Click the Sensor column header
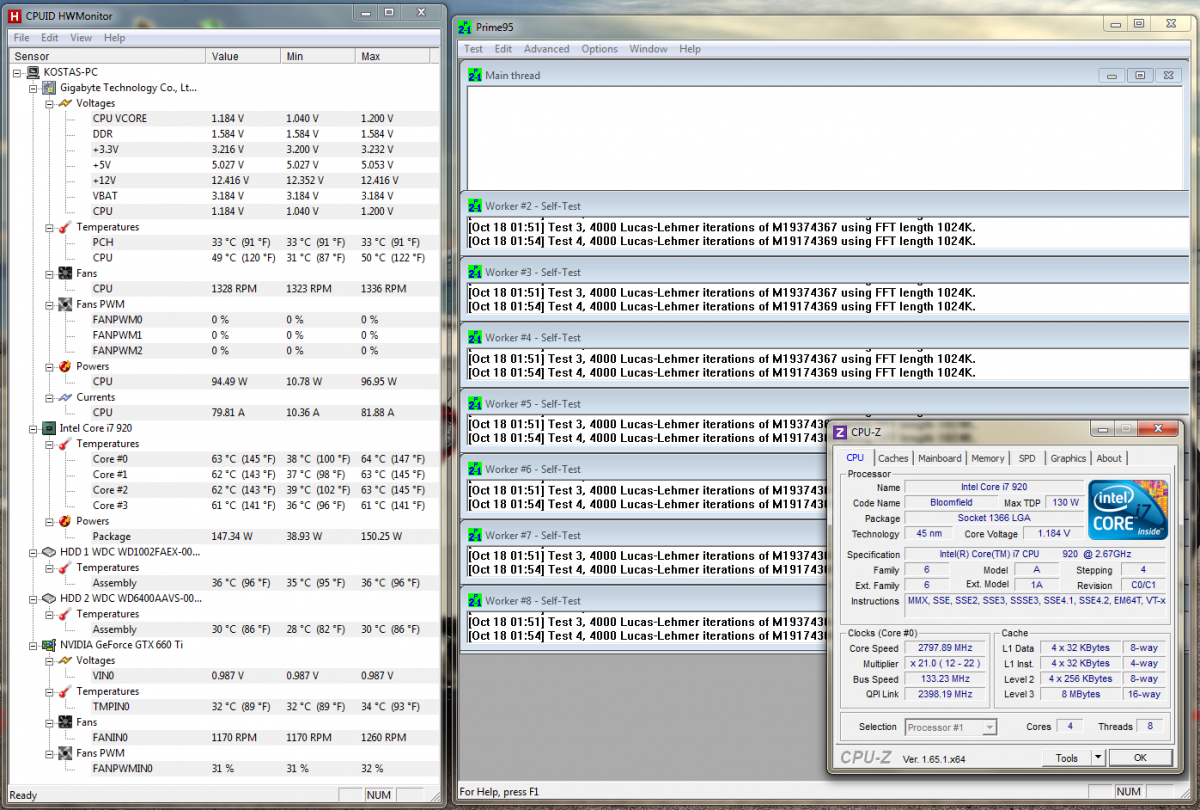 point(106,56)
